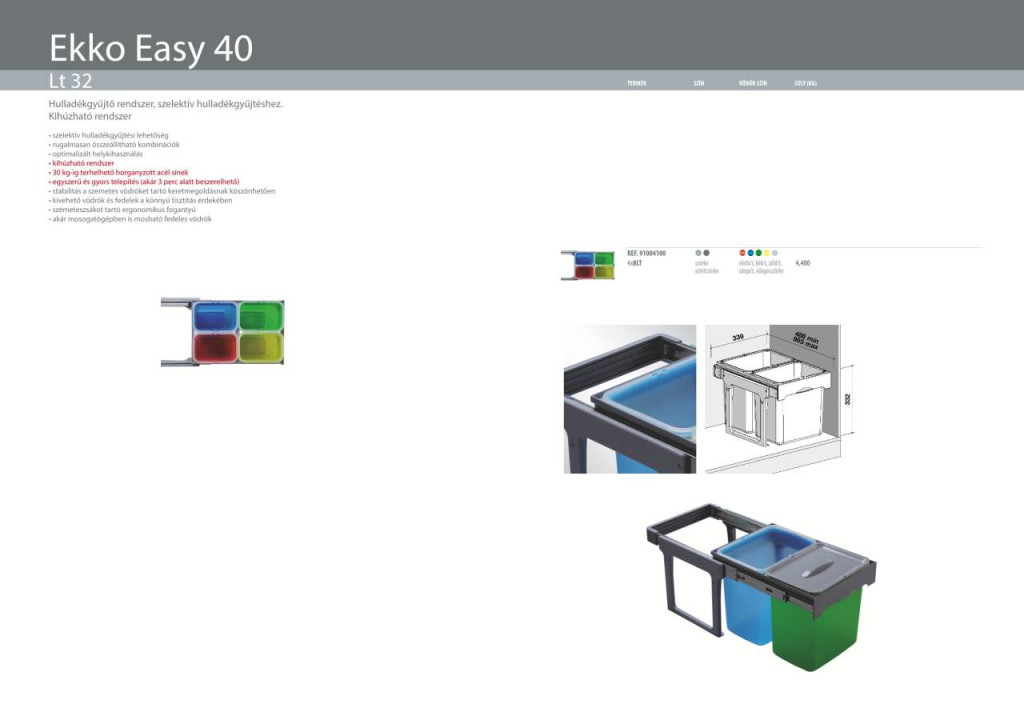Open the blue bin close-up photo
Image resolution: width=1024 pixels, height=724 pixels.
tap(630, 399)
